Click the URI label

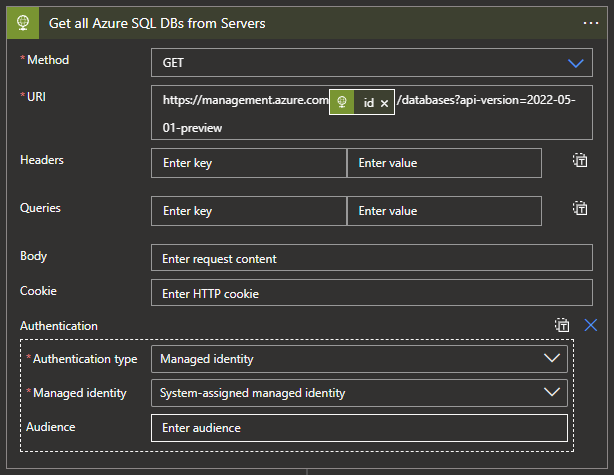click(36, 97)
